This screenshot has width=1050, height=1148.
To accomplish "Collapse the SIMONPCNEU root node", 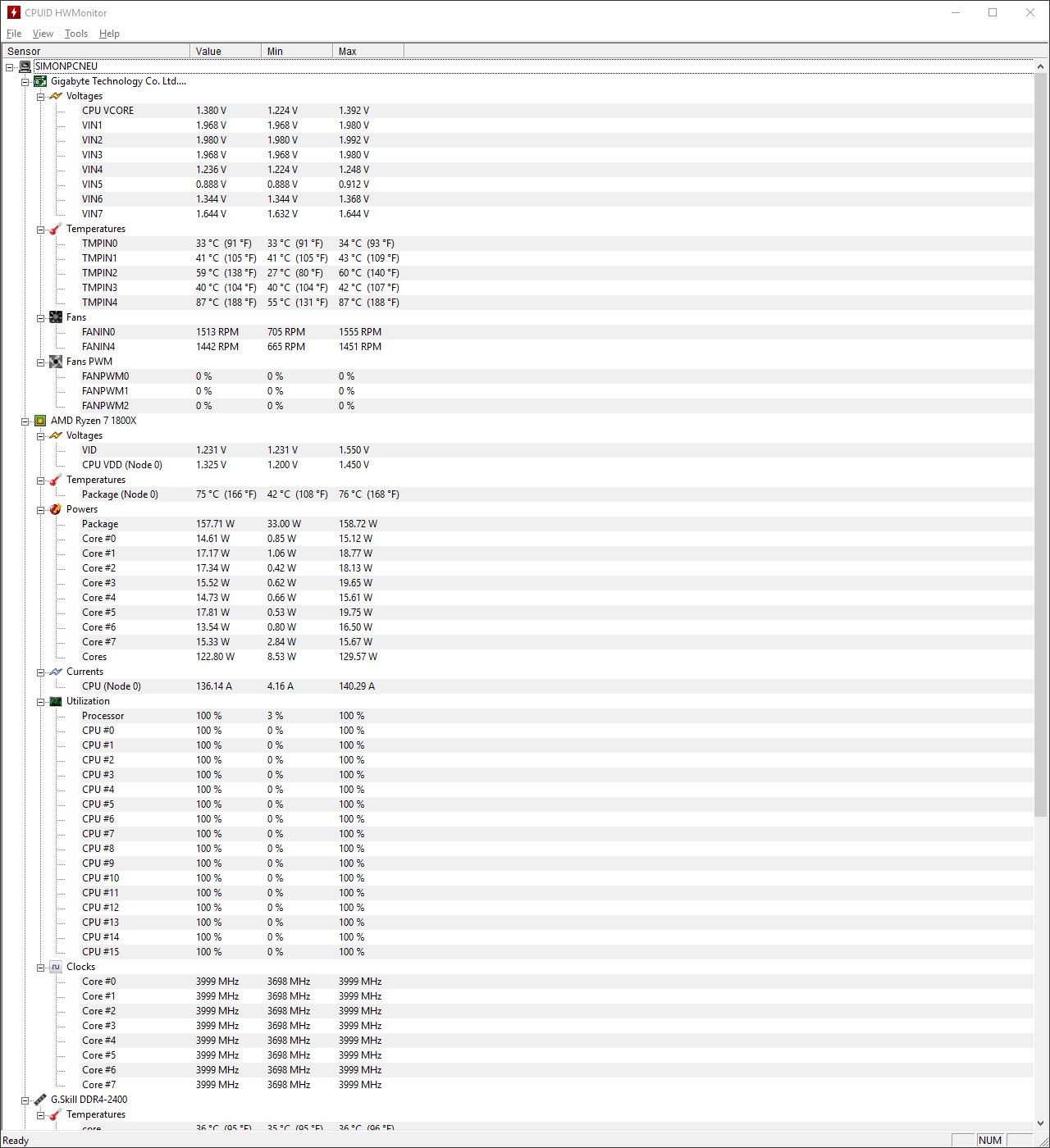I will (x=10, y=66).
